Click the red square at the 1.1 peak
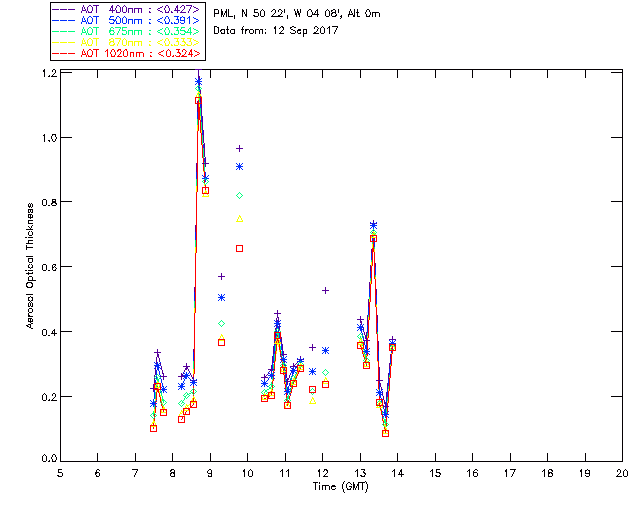The width and height of the screenshot is (640, 512). (x=198, y=100)
